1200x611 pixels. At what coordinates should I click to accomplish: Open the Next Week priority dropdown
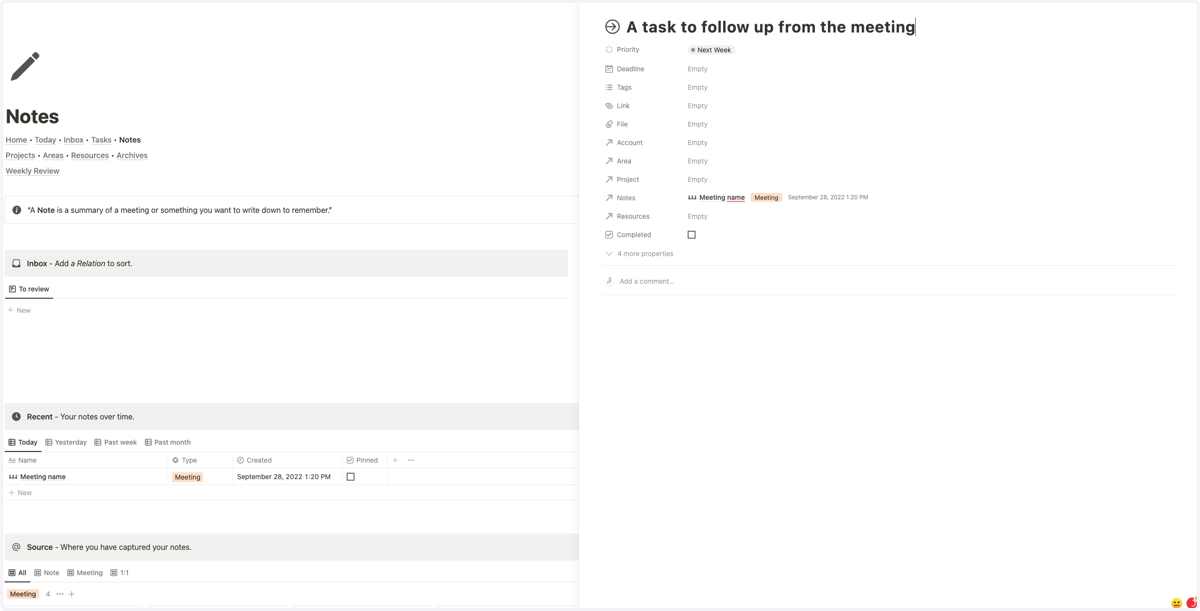(x=711, y=50)
